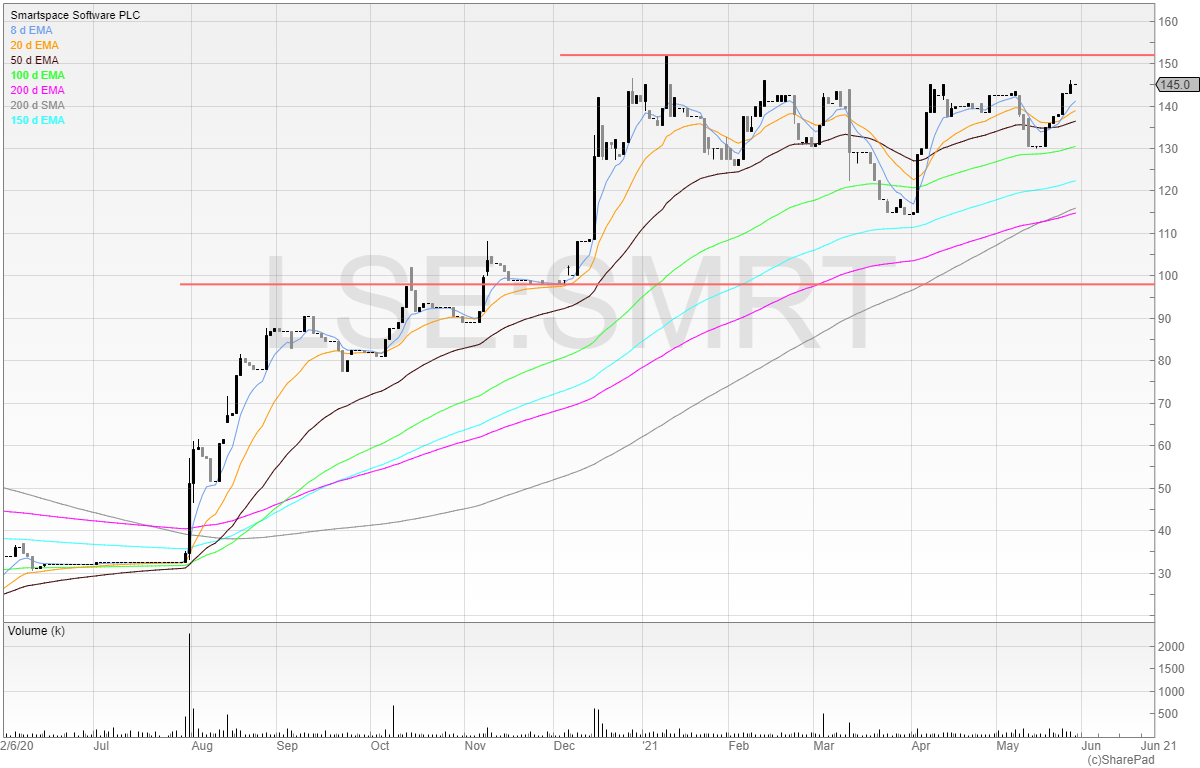1200x768 pixels.
Task: Select the 8 d EMA legend label
Action: click(33, 31)
